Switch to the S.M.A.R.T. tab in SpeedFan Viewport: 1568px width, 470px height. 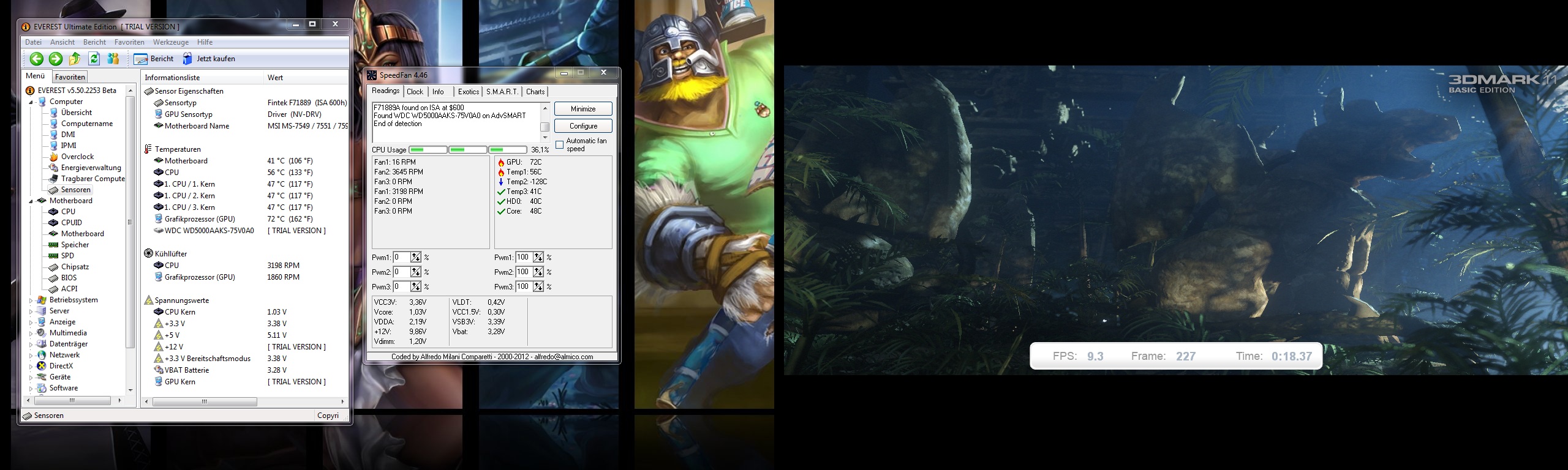(502, 92)
